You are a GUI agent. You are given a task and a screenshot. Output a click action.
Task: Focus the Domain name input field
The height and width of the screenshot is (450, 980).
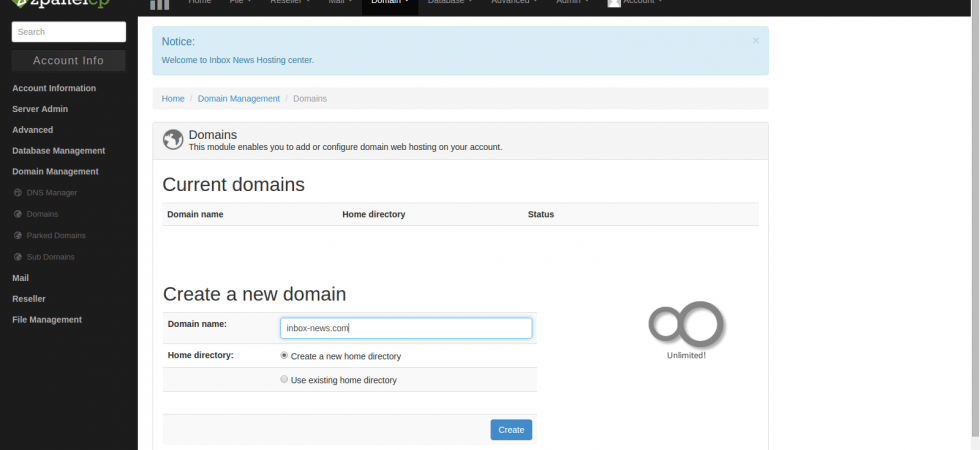[406, 328]
